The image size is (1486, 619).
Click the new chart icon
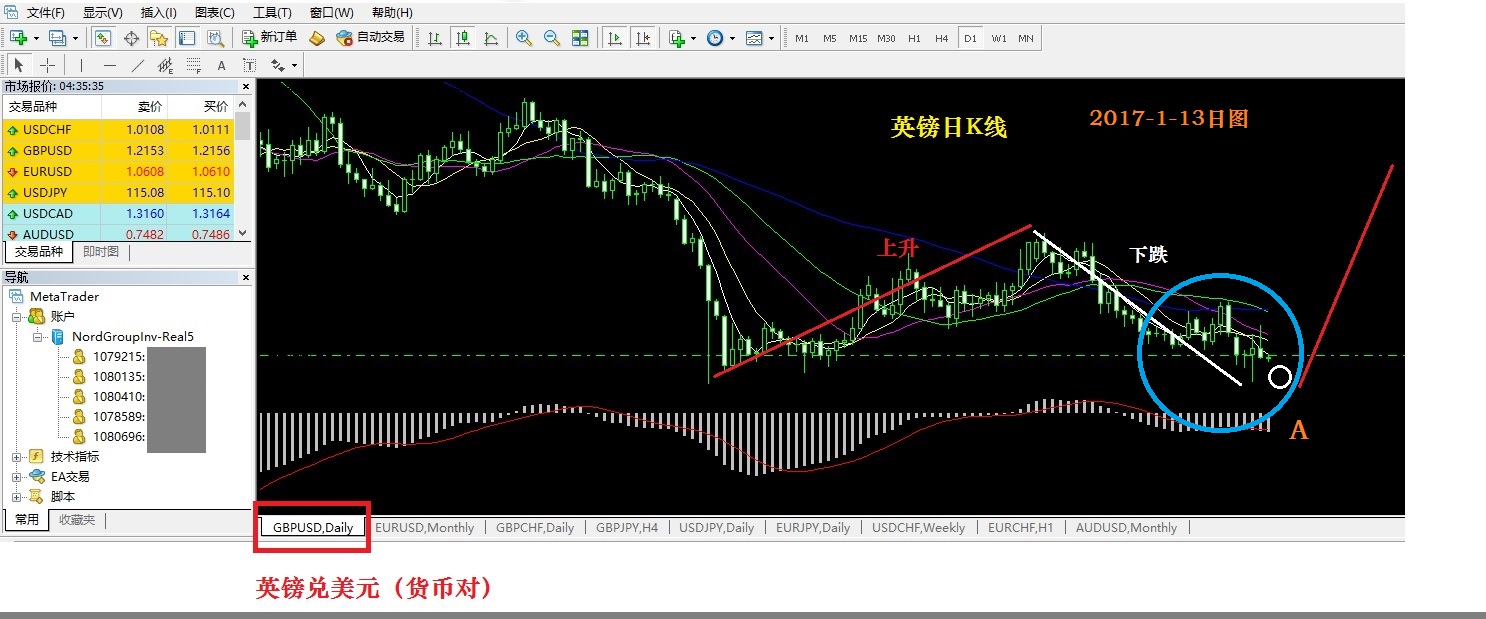[18, 38]
